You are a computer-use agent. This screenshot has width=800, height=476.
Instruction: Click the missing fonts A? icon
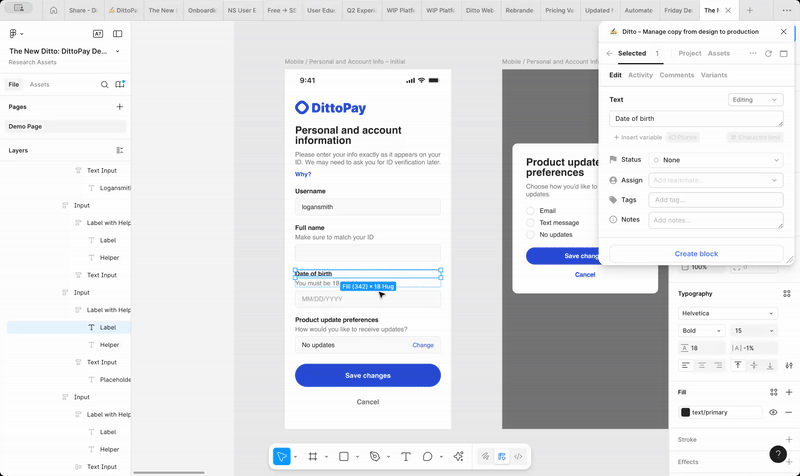tap(98, 34)
